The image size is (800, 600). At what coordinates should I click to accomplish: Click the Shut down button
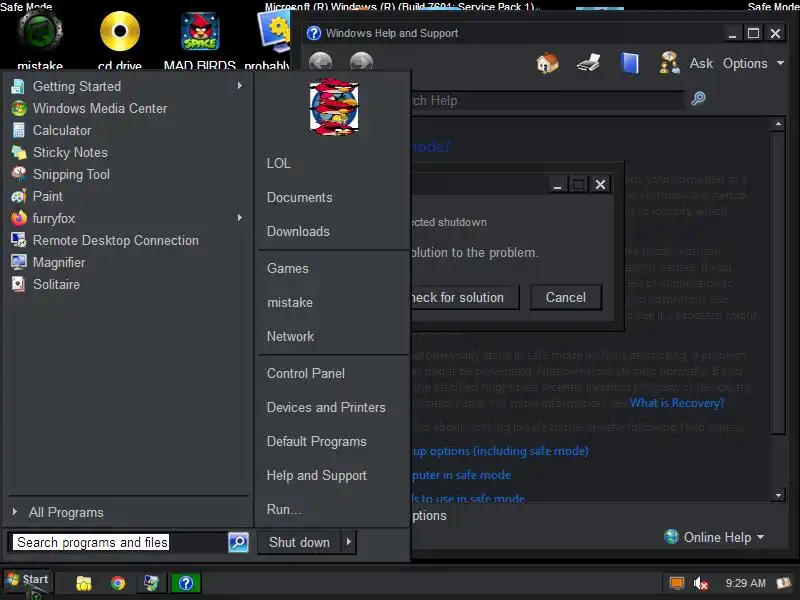(299, 542)
